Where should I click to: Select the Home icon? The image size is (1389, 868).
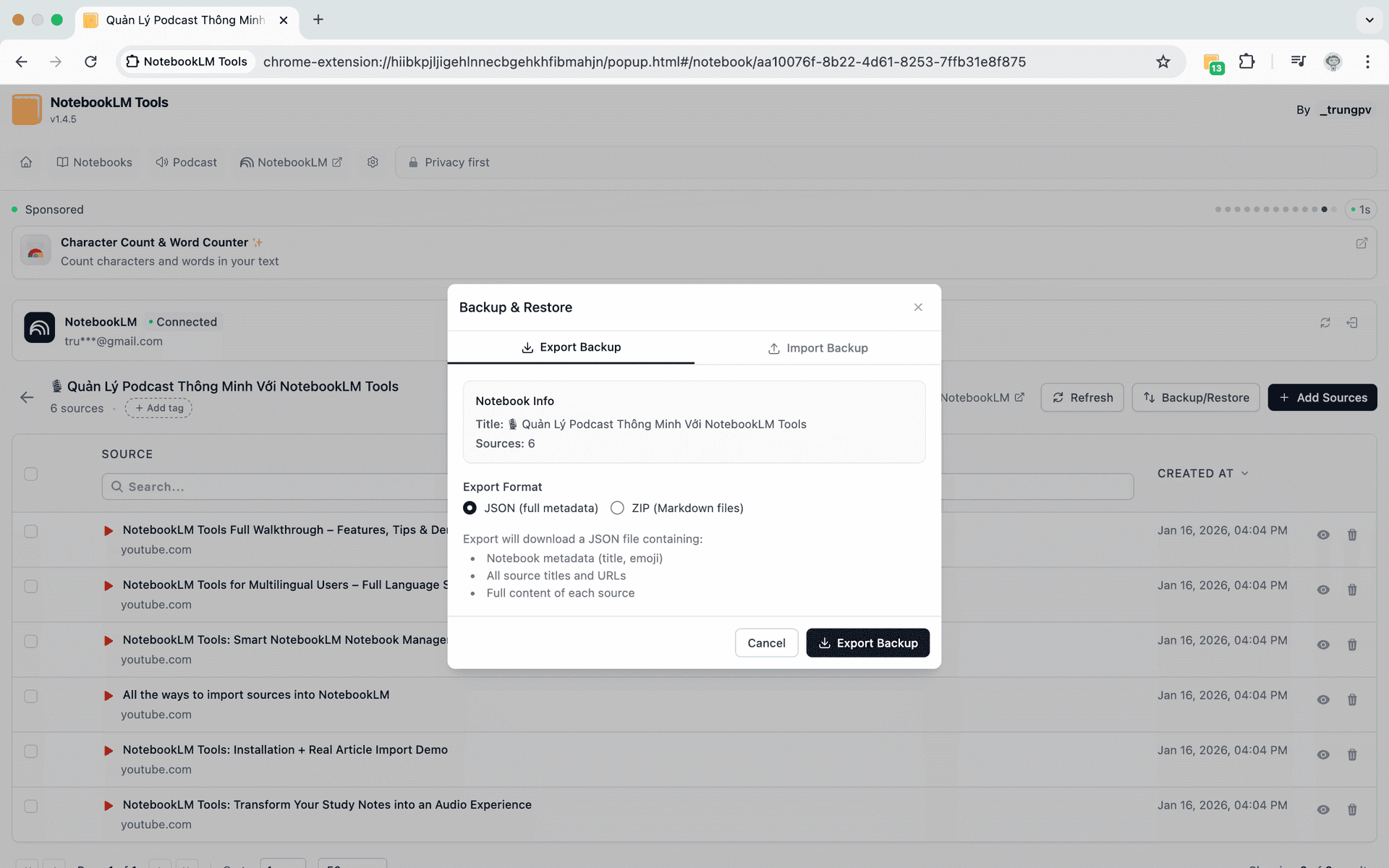26,162
